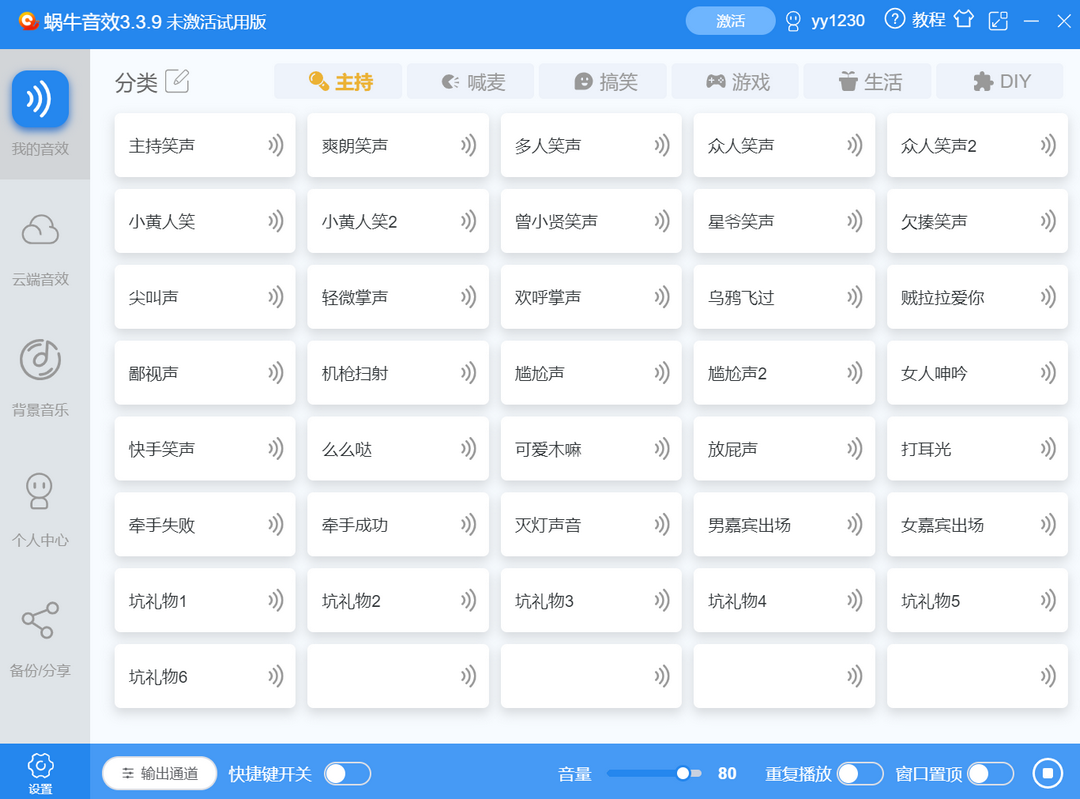
Task: Click the 激活 activation button
Action: click(731, 20)
